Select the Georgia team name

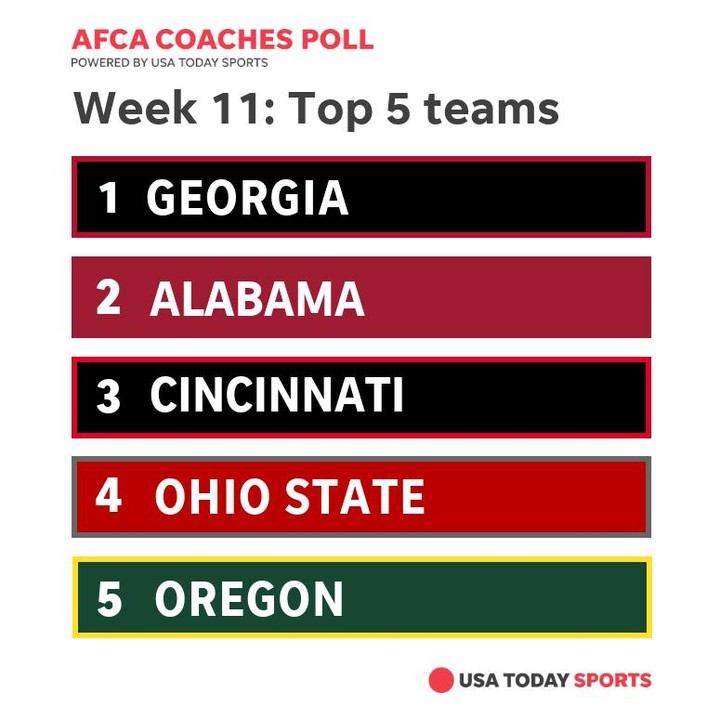click(247, 197)
